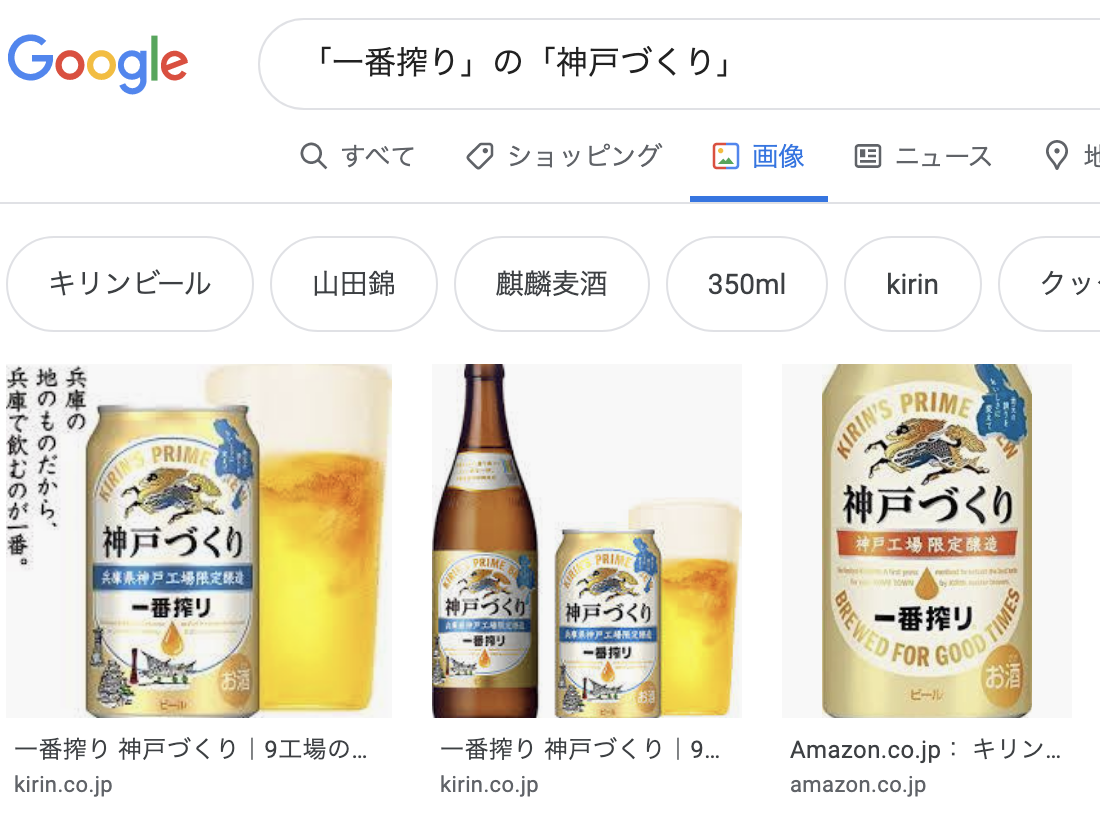Open the ニュース tab
This screenshot has width=1100, height=830.
923,156
